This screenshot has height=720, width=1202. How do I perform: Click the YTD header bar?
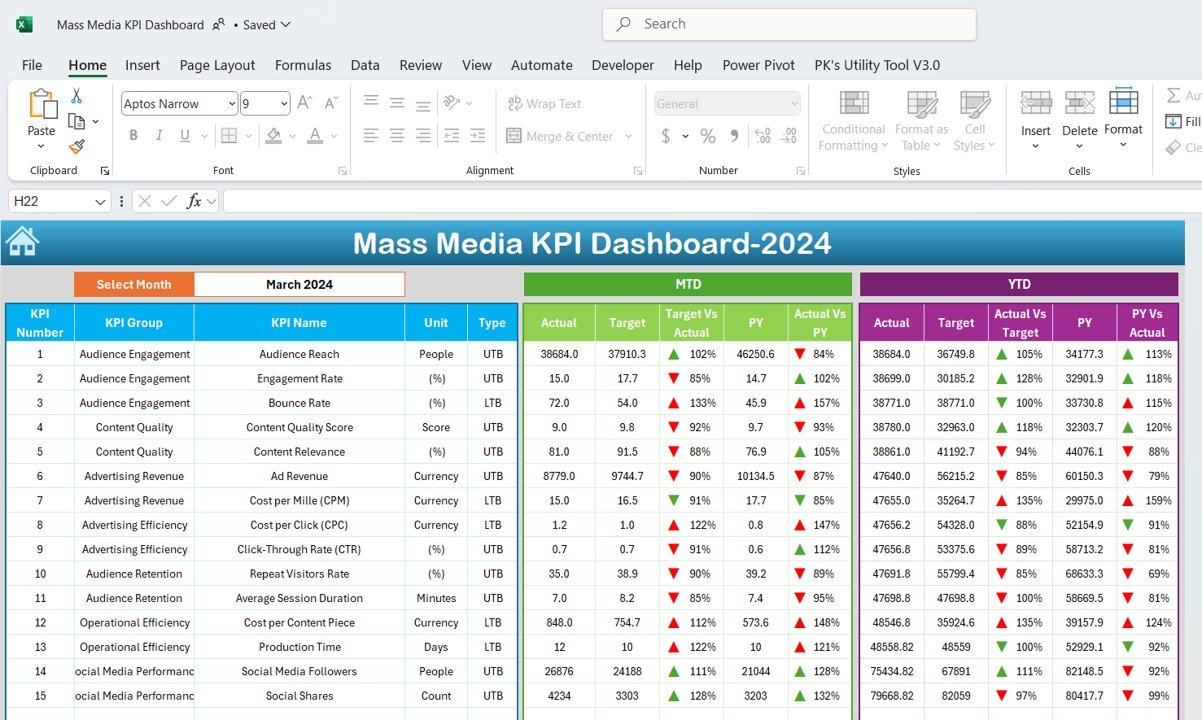pos(1019,284)
